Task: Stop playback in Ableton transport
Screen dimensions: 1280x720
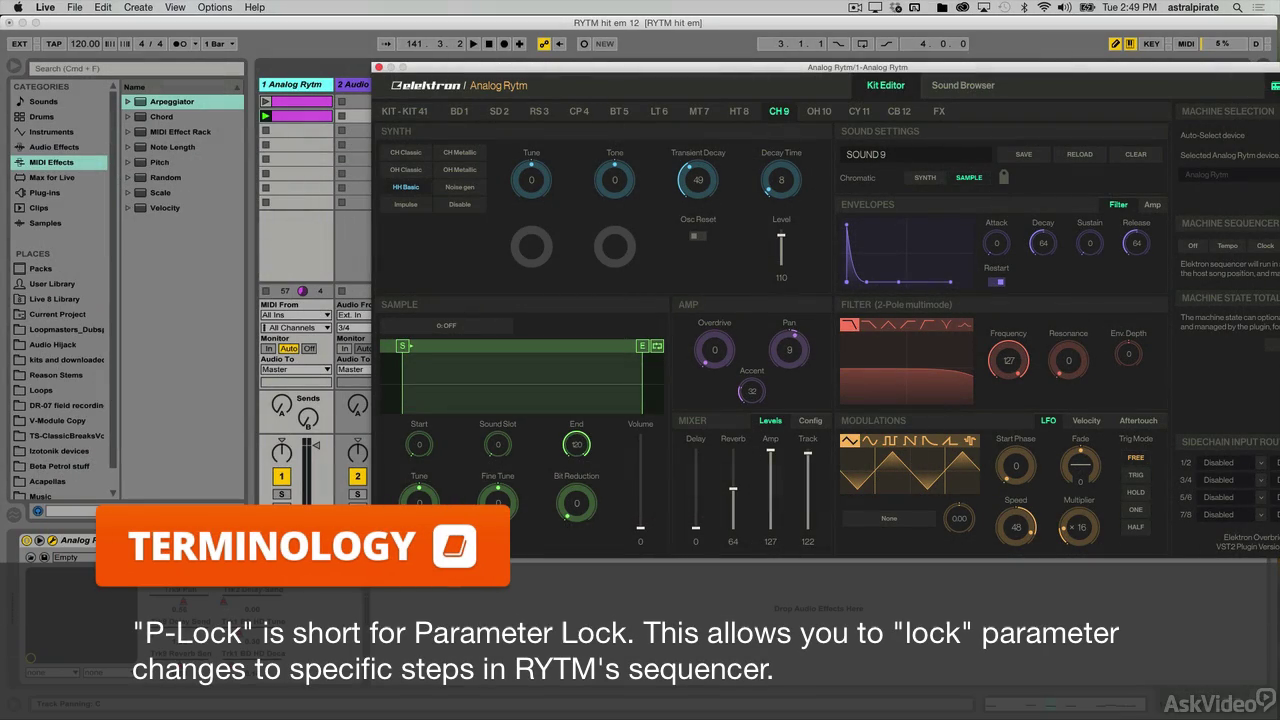Action: click(489, 44)
